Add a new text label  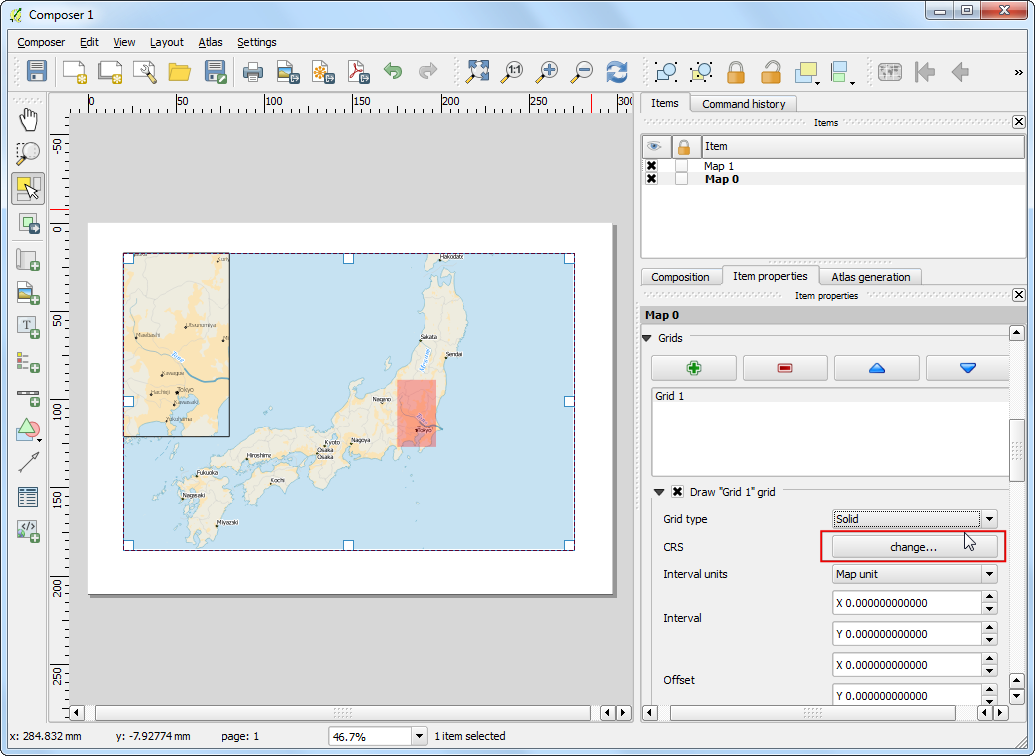(x=28, y=327)
